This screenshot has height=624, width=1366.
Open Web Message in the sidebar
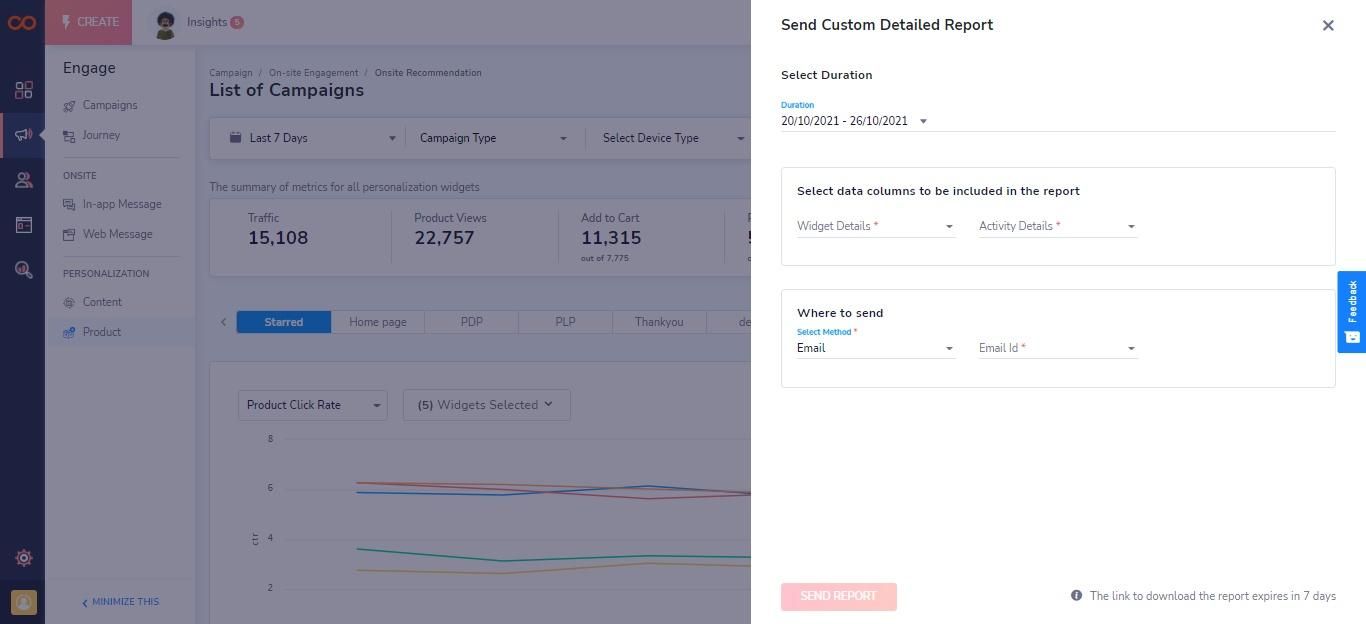(117, 234)
